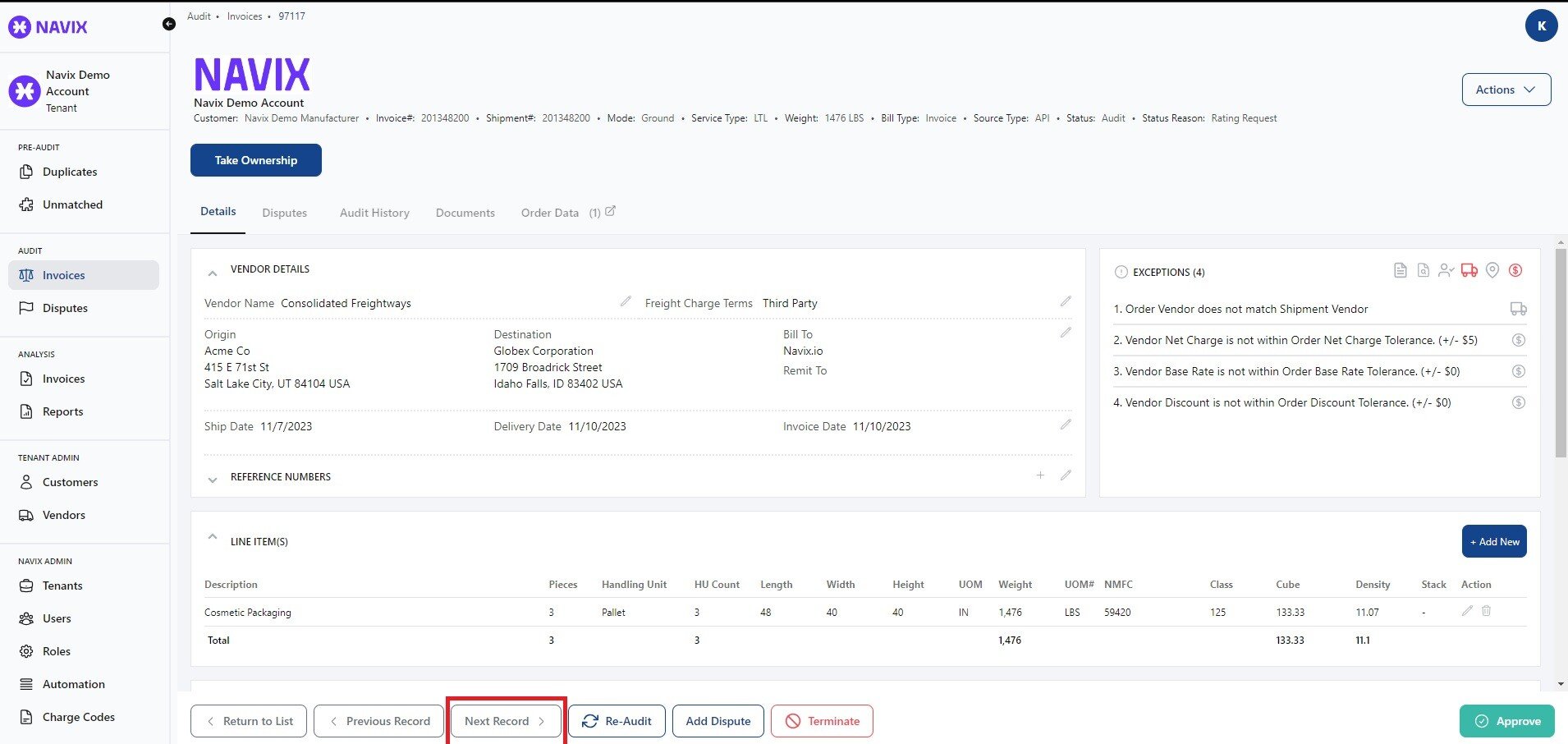This screenshot has height=744, width=1568.
Task: Filter exceptions by location pin icon
Action: pos(1492,270)
